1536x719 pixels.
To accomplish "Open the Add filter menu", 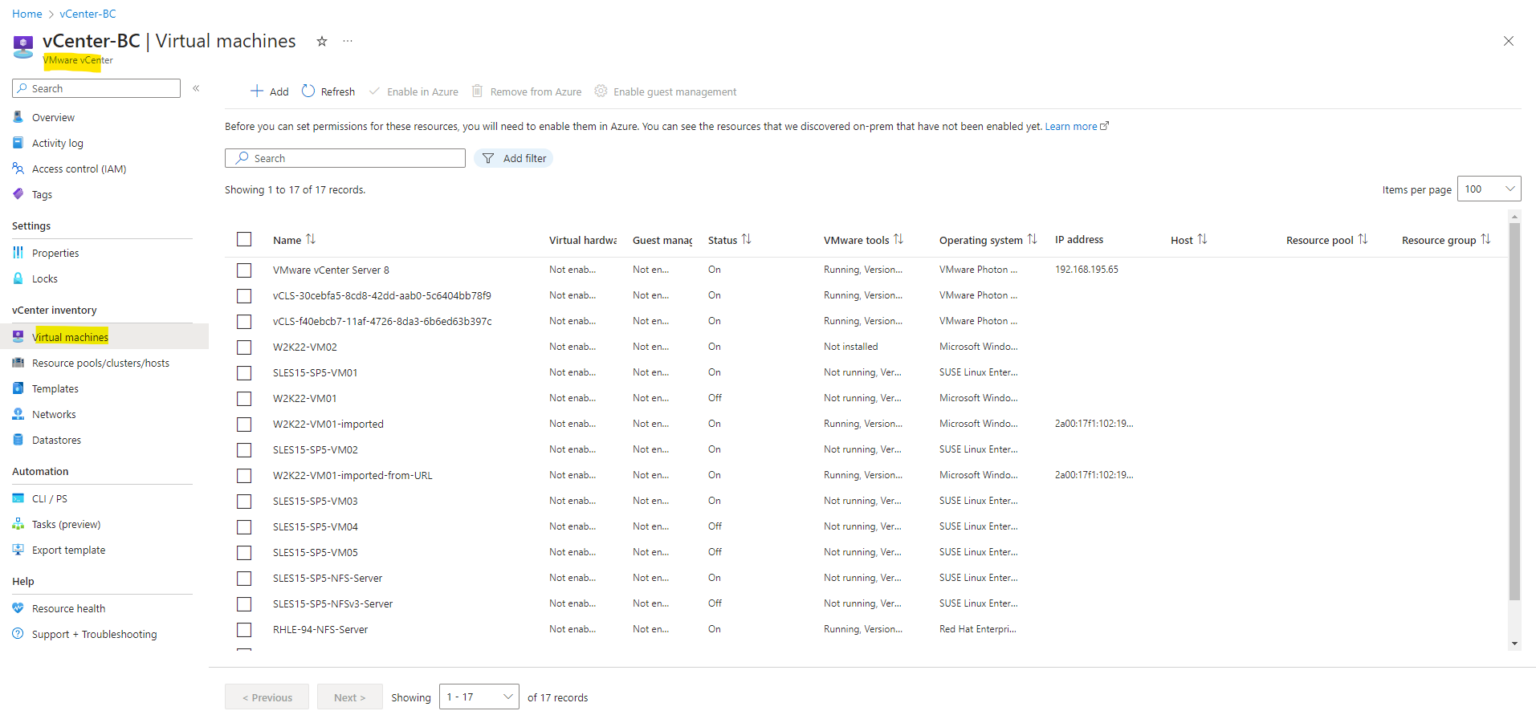I will [513, 157].
